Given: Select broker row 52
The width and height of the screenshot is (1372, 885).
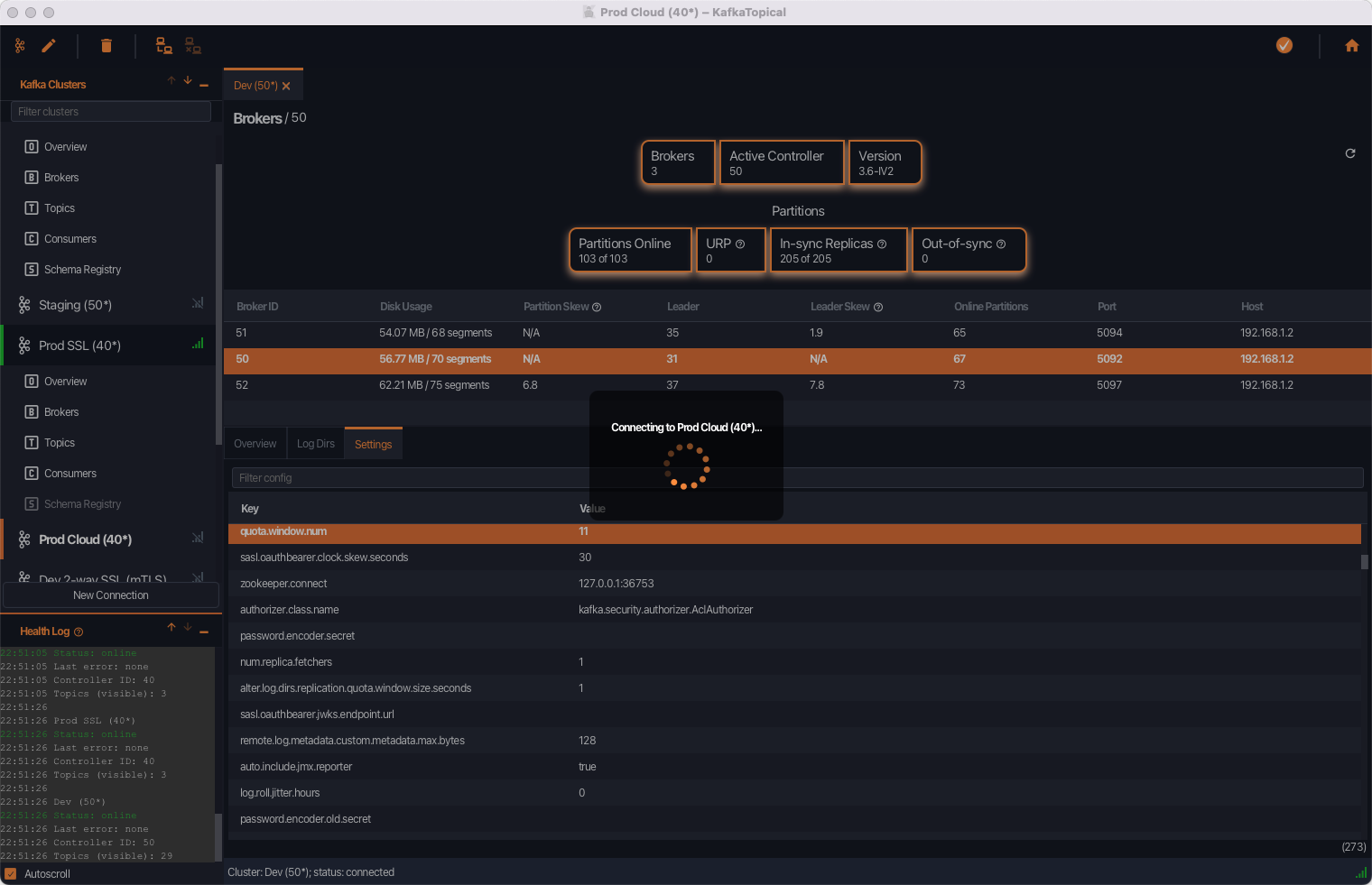Looking at the screenshot, I should point(797,385).
